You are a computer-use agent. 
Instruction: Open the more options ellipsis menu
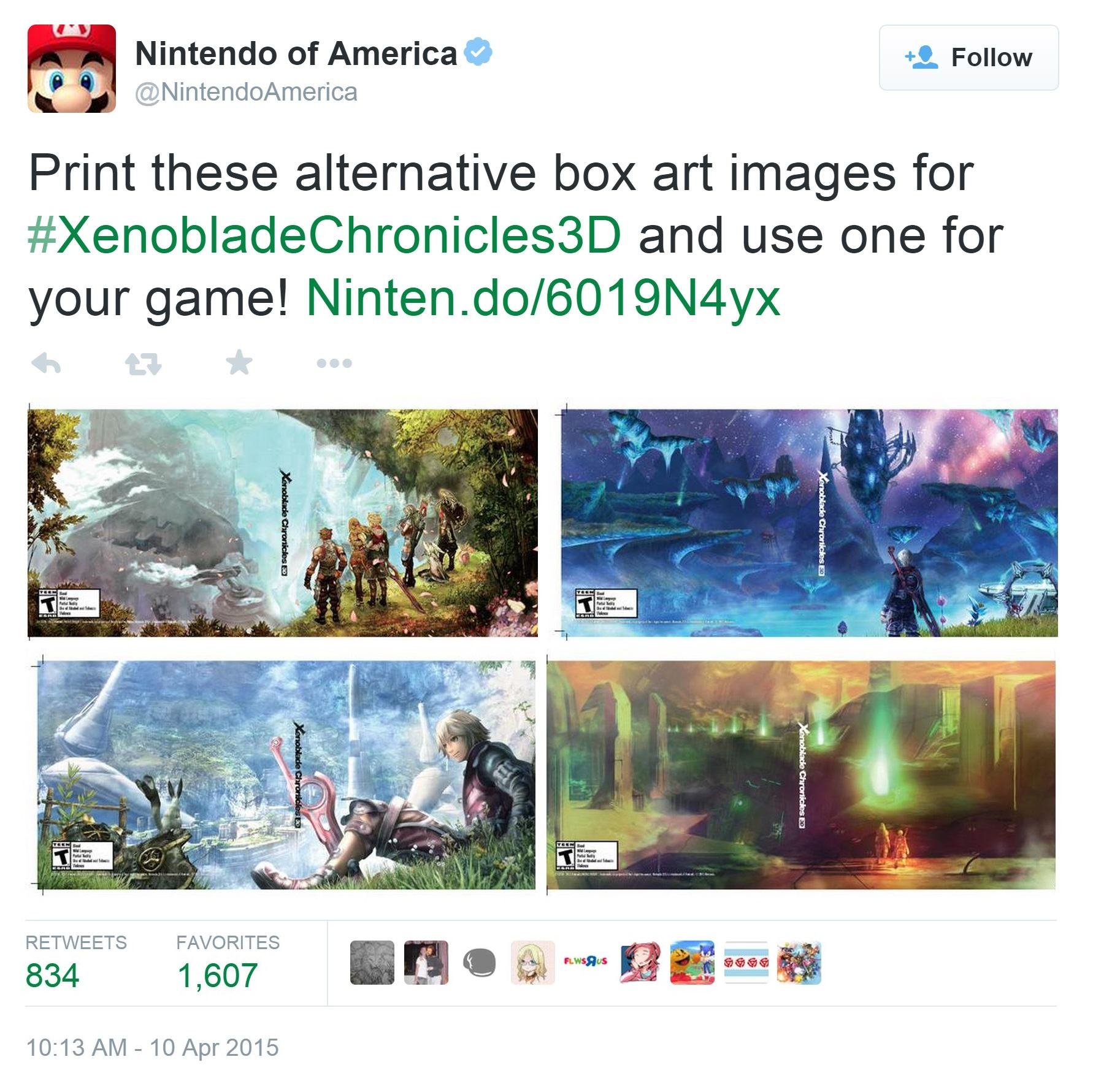pos(334,363)
